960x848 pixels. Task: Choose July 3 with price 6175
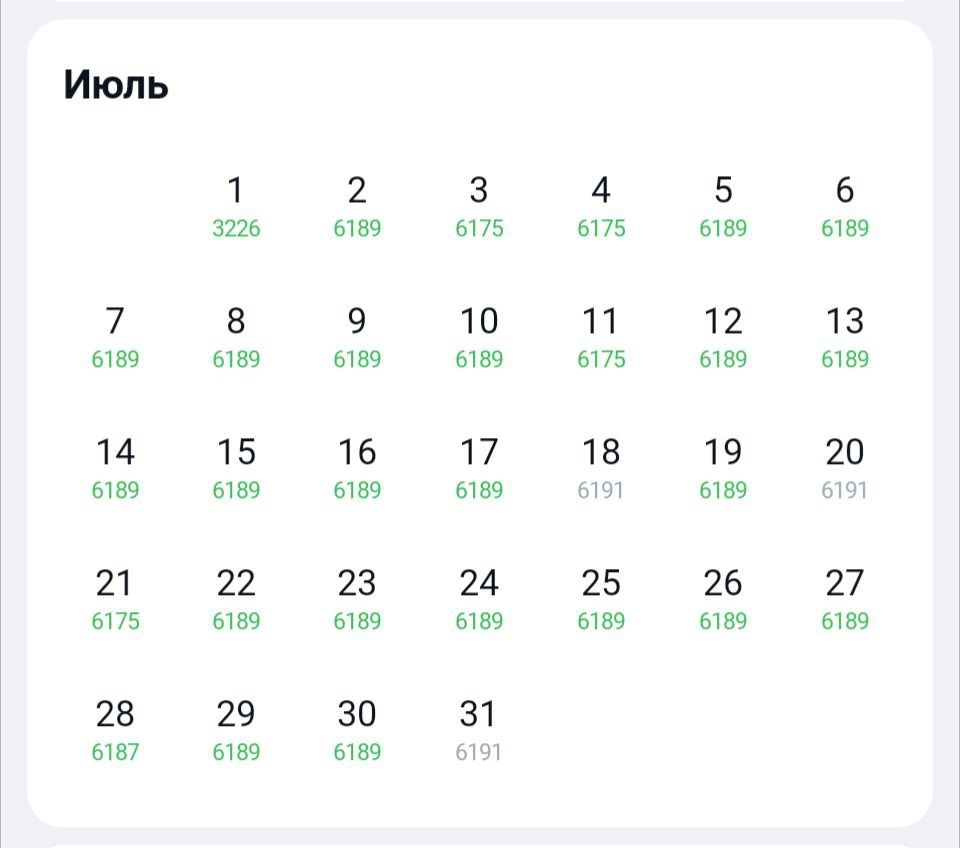click(479, 206)
